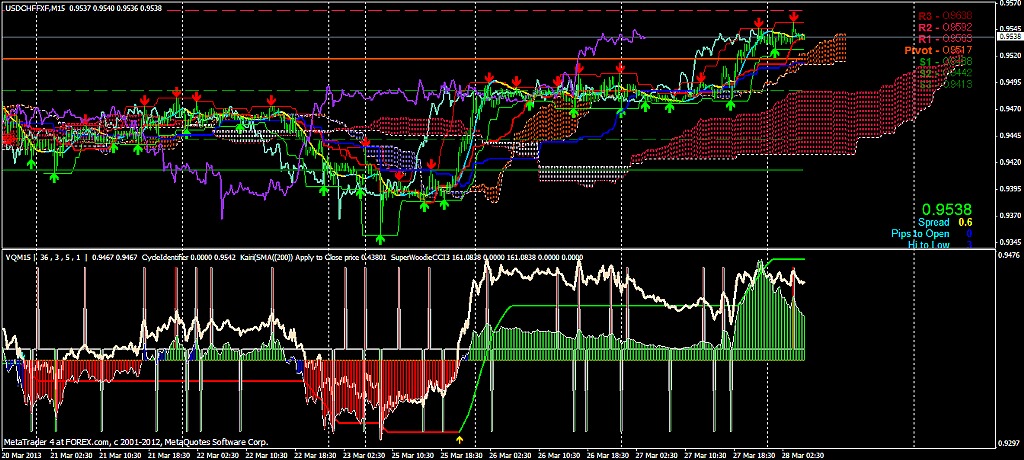Click the lowest green buy arrow on chart
Viewport: 1024px width, 460px height.
pos(380,239)
